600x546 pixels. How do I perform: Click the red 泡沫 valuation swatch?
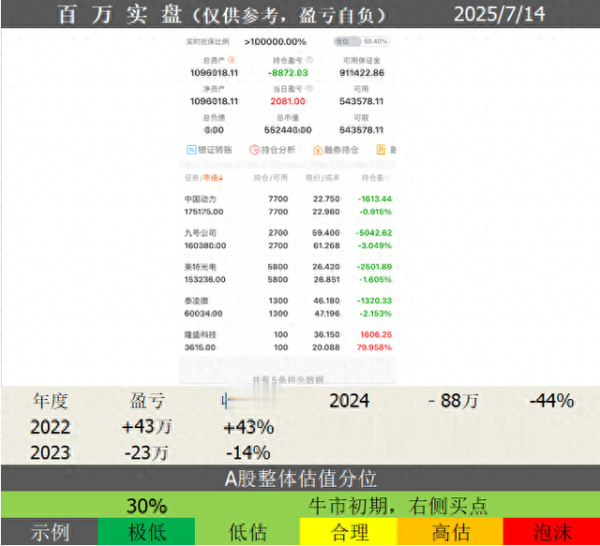pos(550,532)
